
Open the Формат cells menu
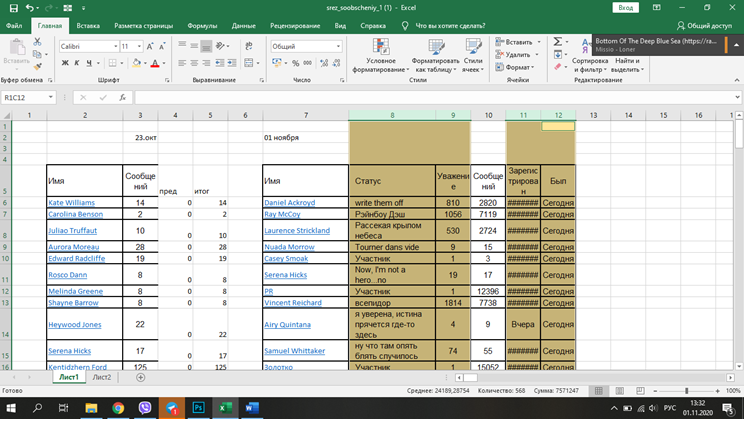[x=515, y=67]
